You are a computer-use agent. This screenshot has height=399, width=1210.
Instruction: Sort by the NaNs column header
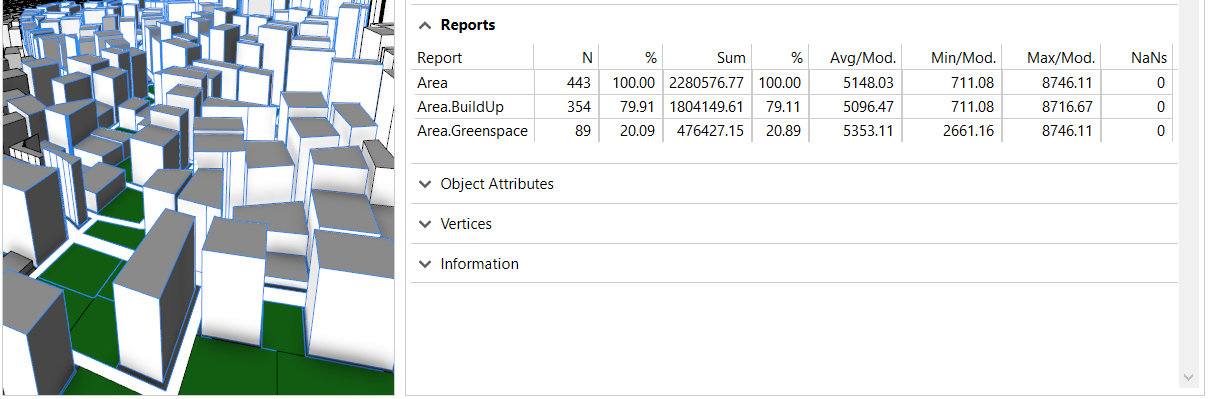pyautogui.click(x=1148, y=57)
